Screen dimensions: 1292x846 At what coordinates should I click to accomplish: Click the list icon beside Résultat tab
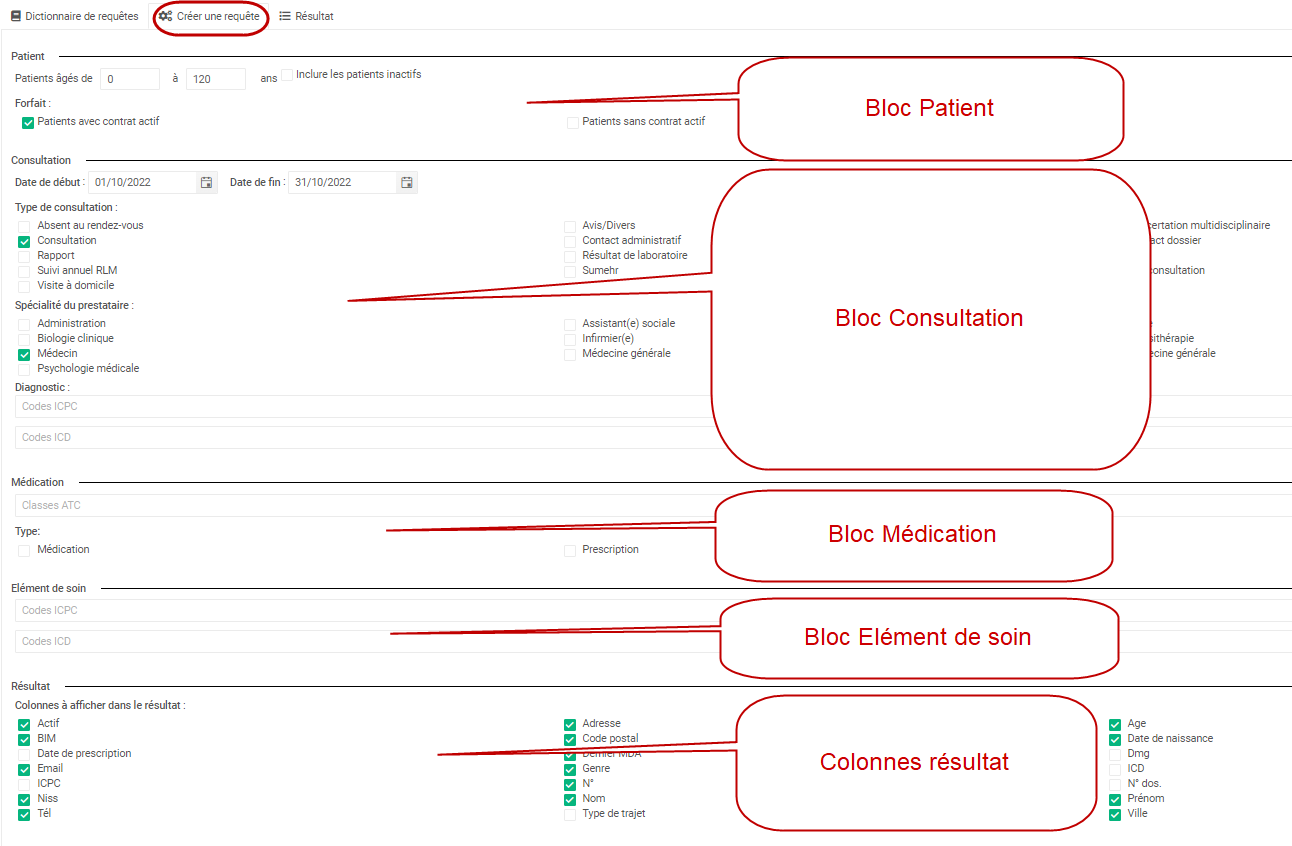tap(285, 16)
